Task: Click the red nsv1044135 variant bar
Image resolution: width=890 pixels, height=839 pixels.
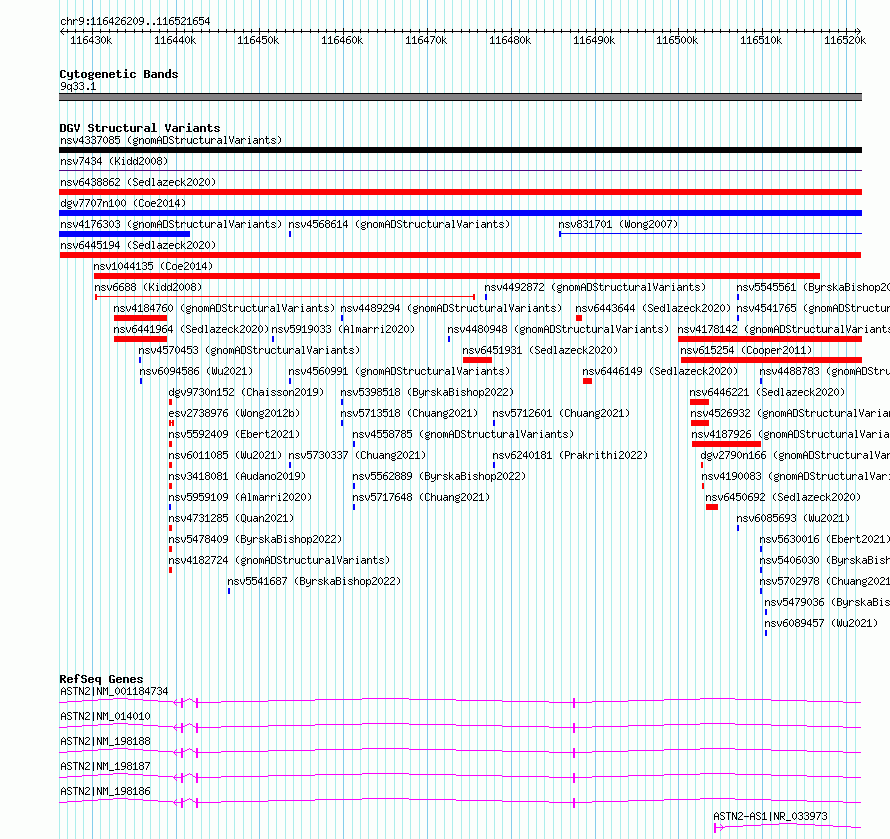Action: point(457,276)
